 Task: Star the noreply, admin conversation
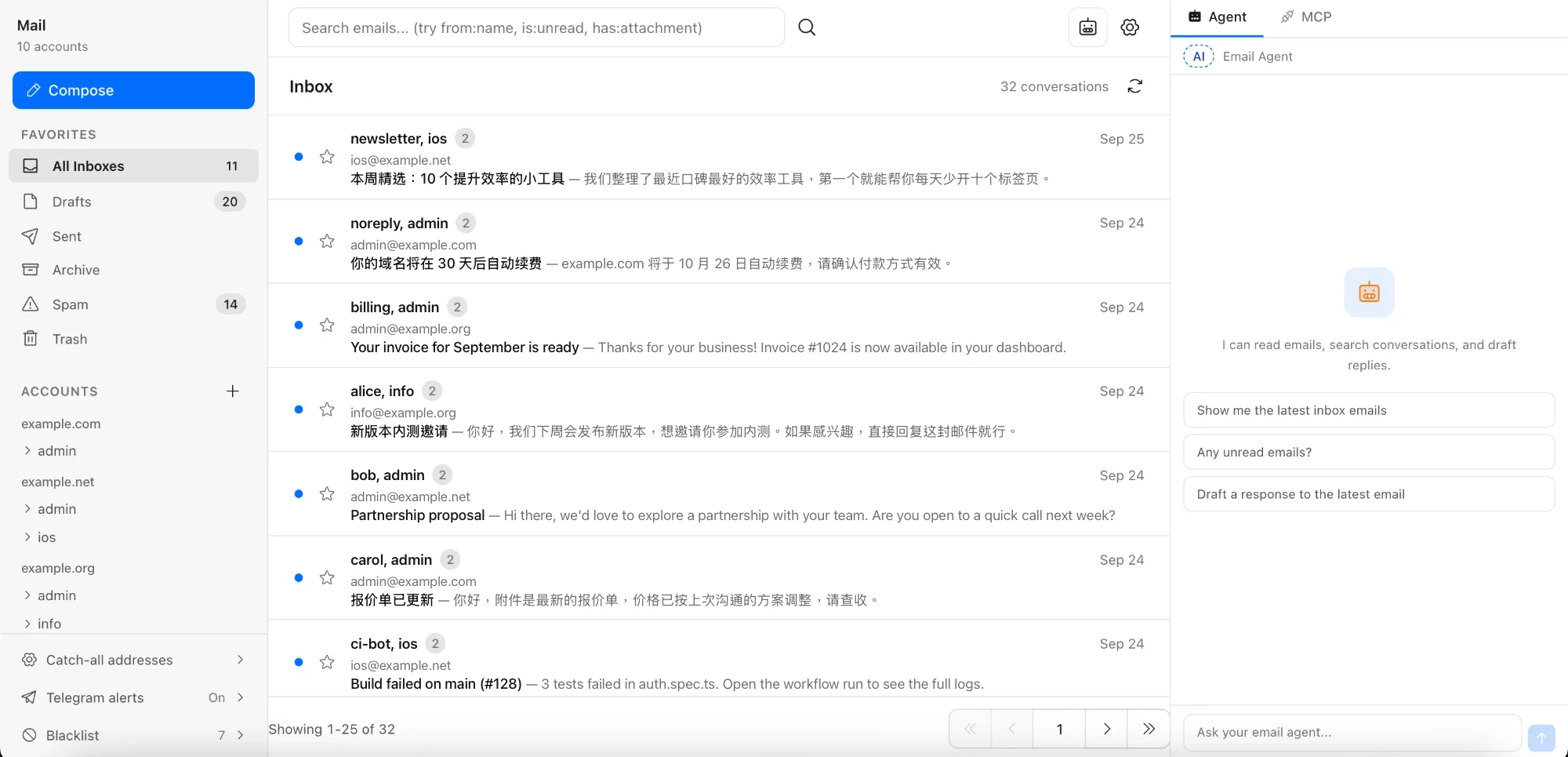(x=328, y=241)
